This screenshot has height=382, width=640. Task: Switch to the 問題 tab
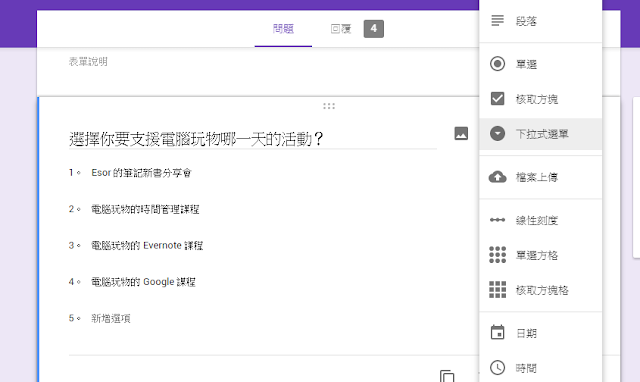pyautogui.click(x=283, y=29)
